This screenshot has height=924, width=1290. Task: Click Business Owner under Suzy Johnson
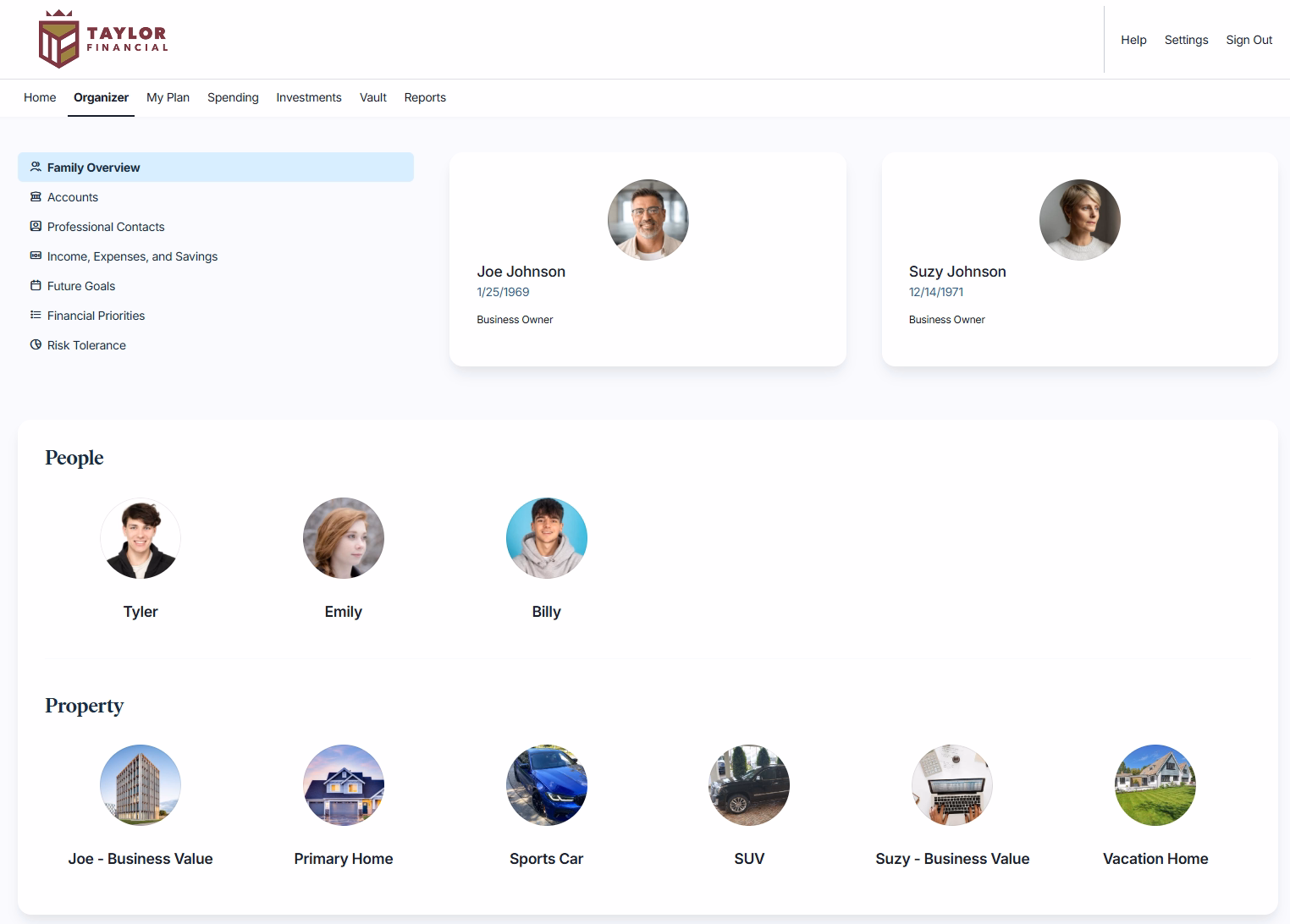pyautogui.click(x=947, y=320)
